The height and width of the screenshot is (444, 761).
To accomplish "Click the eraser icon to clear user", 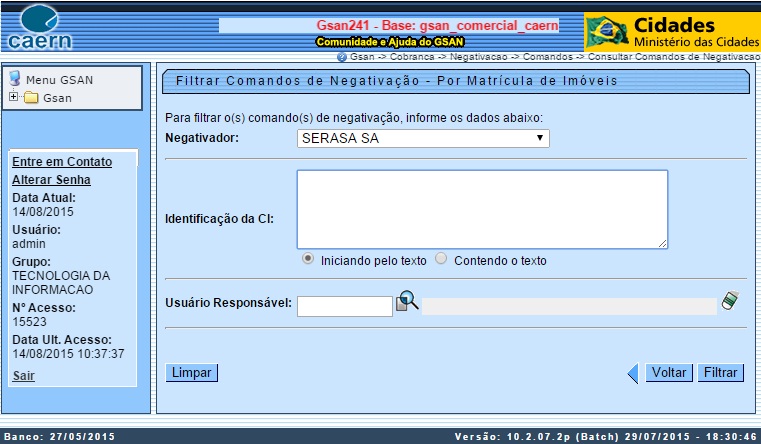I will click(730, 300).
